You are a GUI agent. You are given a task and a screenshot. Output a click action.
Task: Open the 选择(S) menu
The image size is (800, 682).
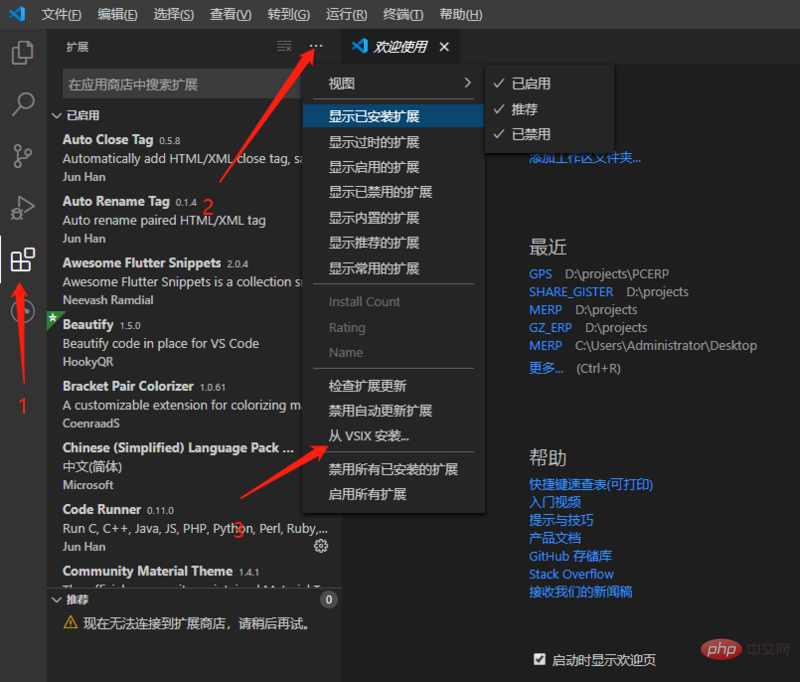pyautogui.click(x=173, y=14)
